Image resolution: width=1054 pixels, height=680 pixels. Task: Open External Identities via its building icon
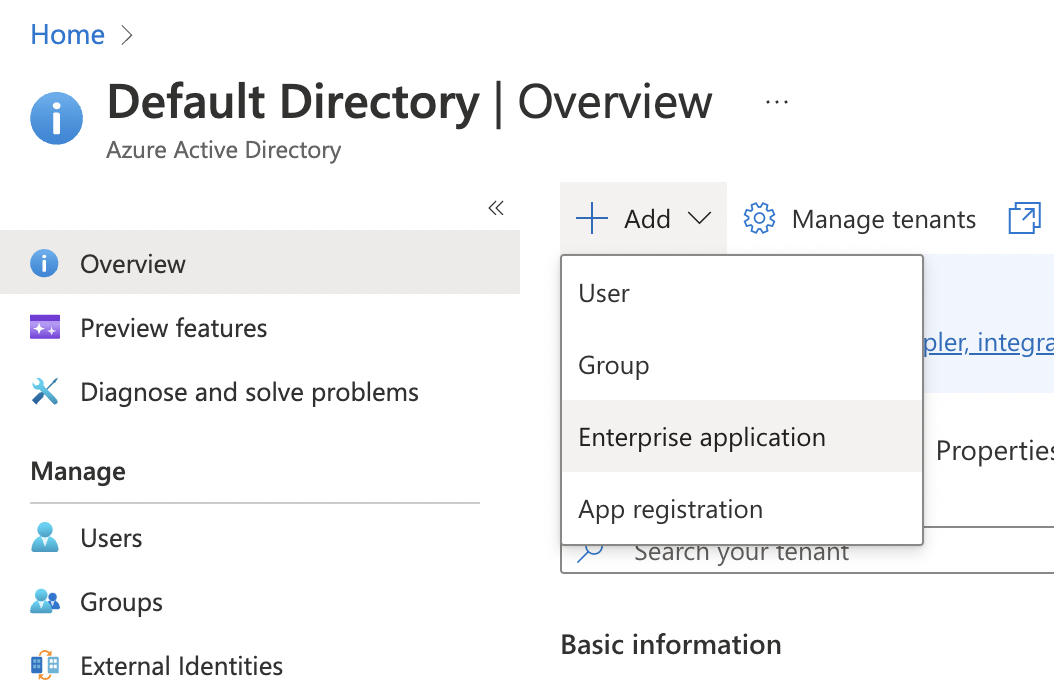44,665
